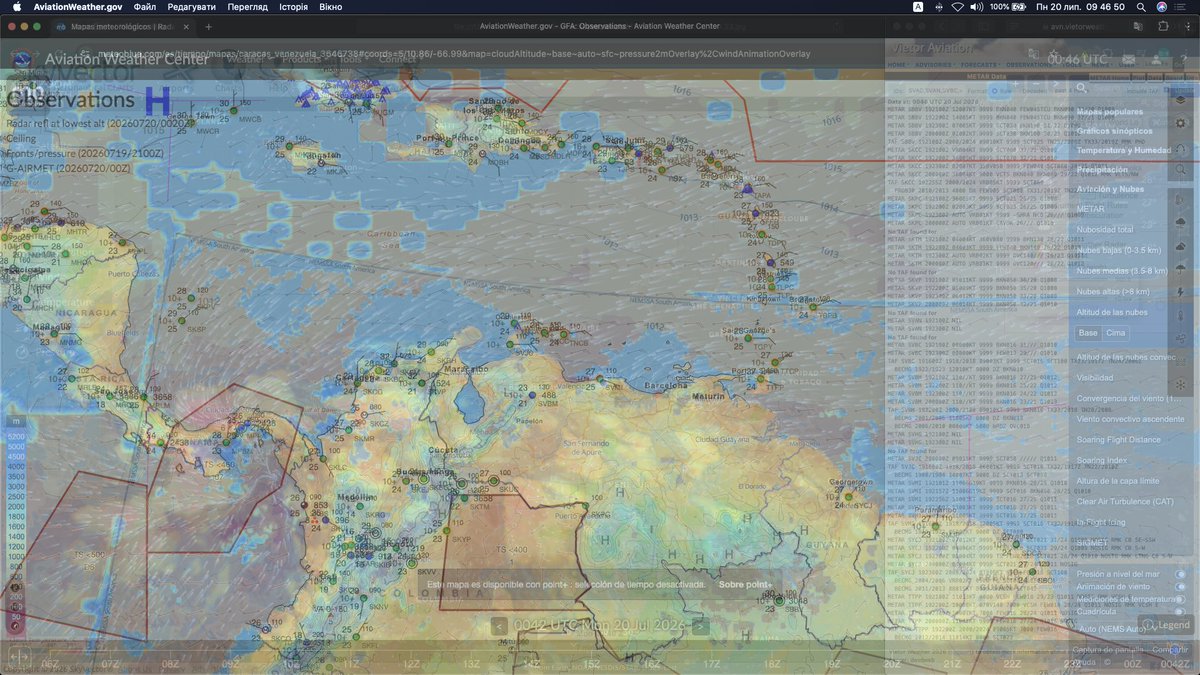Click the magnifier icon in the right icon sidebar
The width and height of the screenshot is (1200, 675).
click(1181, 171)
